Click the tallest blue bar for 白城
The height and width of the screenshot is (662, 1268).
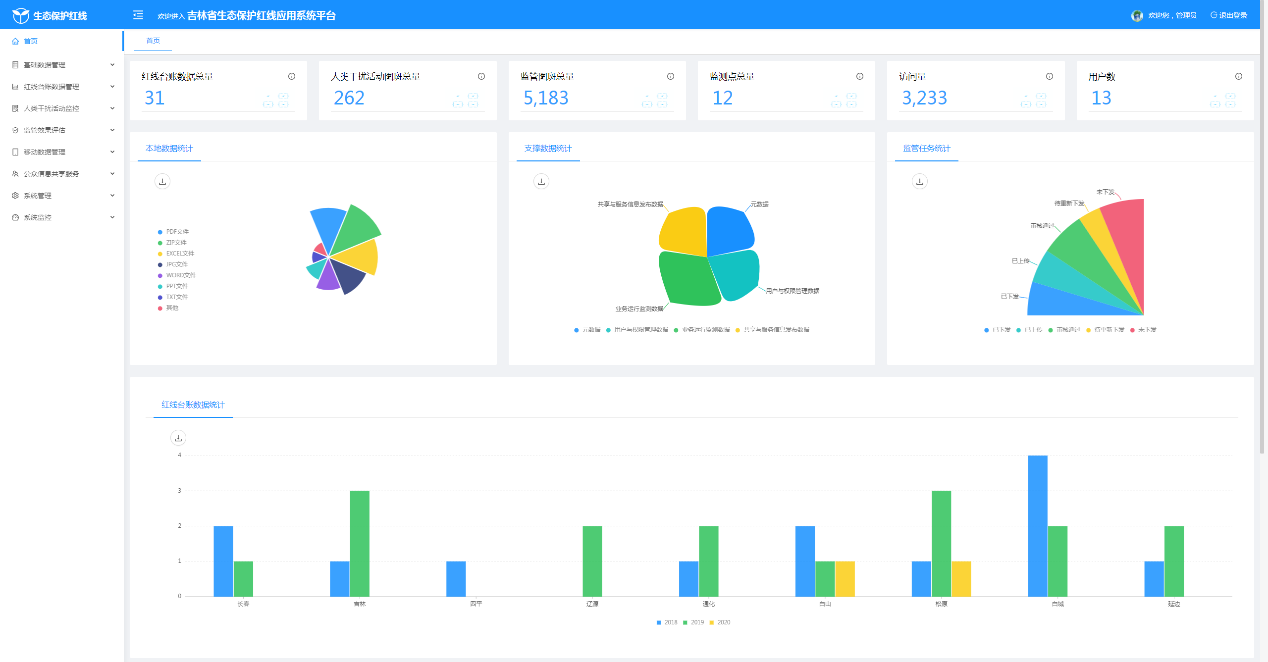click(x=1038, y=525)
